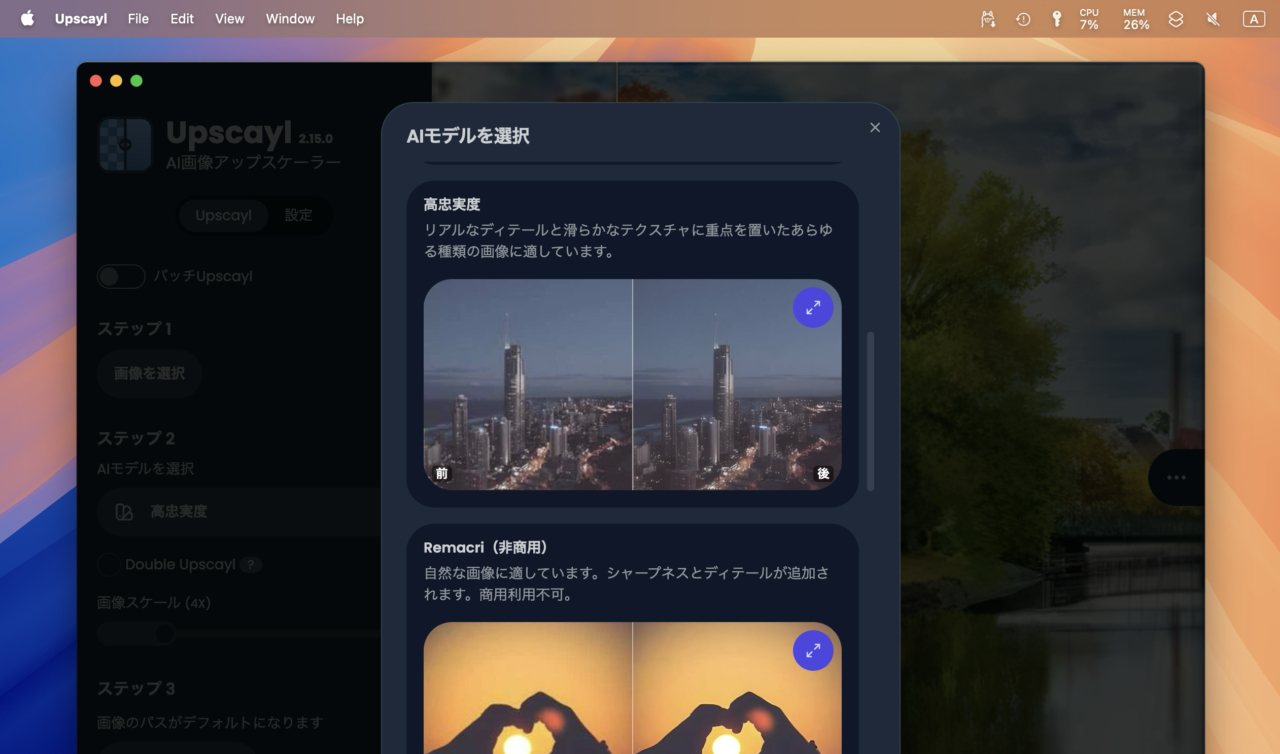The image size is (1280, 754).
Task: Open the View menu
Action: pyautogui.click(x=230, y=18)
